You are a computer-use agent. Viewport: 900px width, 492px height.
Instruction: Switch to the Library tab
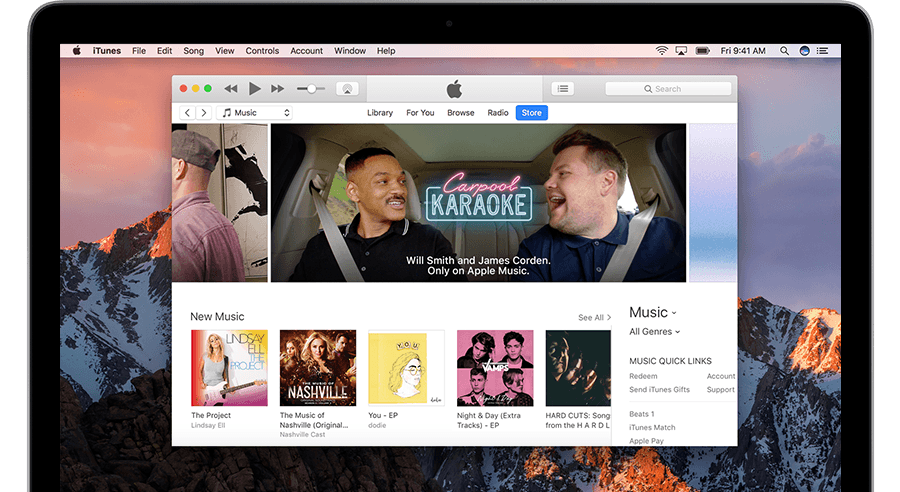(380, 113)
